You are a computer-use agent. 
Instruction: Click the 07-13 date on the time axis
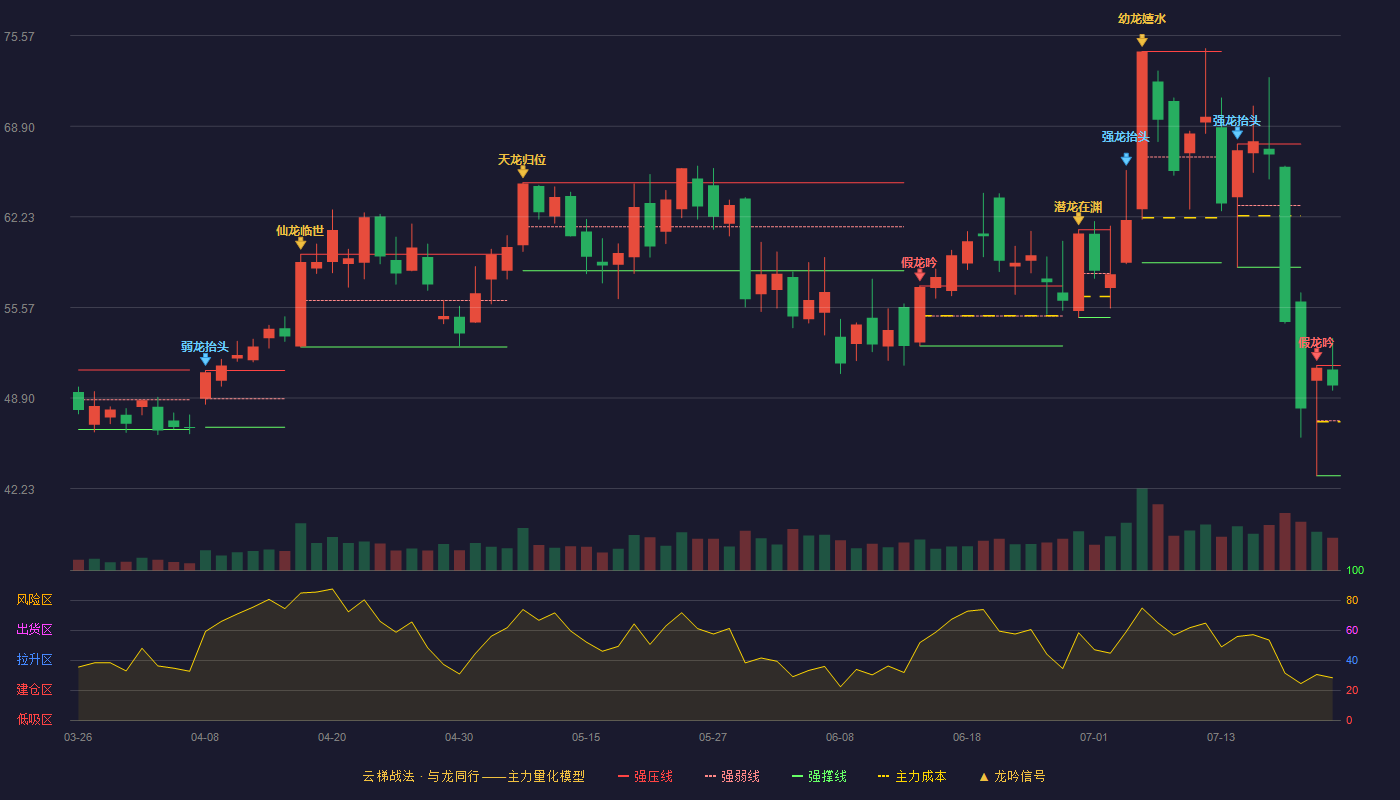click(1221, 737)
